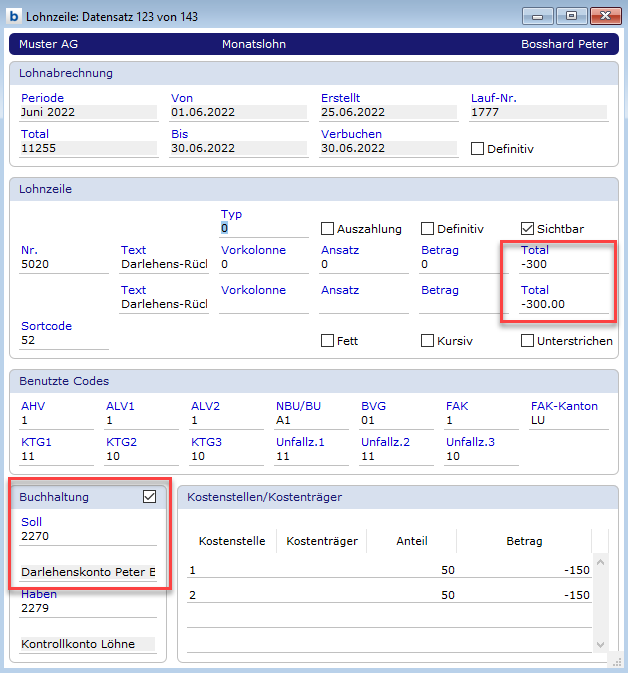Minimize the Lohnzeile window
Screen dimensions: 628x673
pyautogui.click(x=539, y=16)
